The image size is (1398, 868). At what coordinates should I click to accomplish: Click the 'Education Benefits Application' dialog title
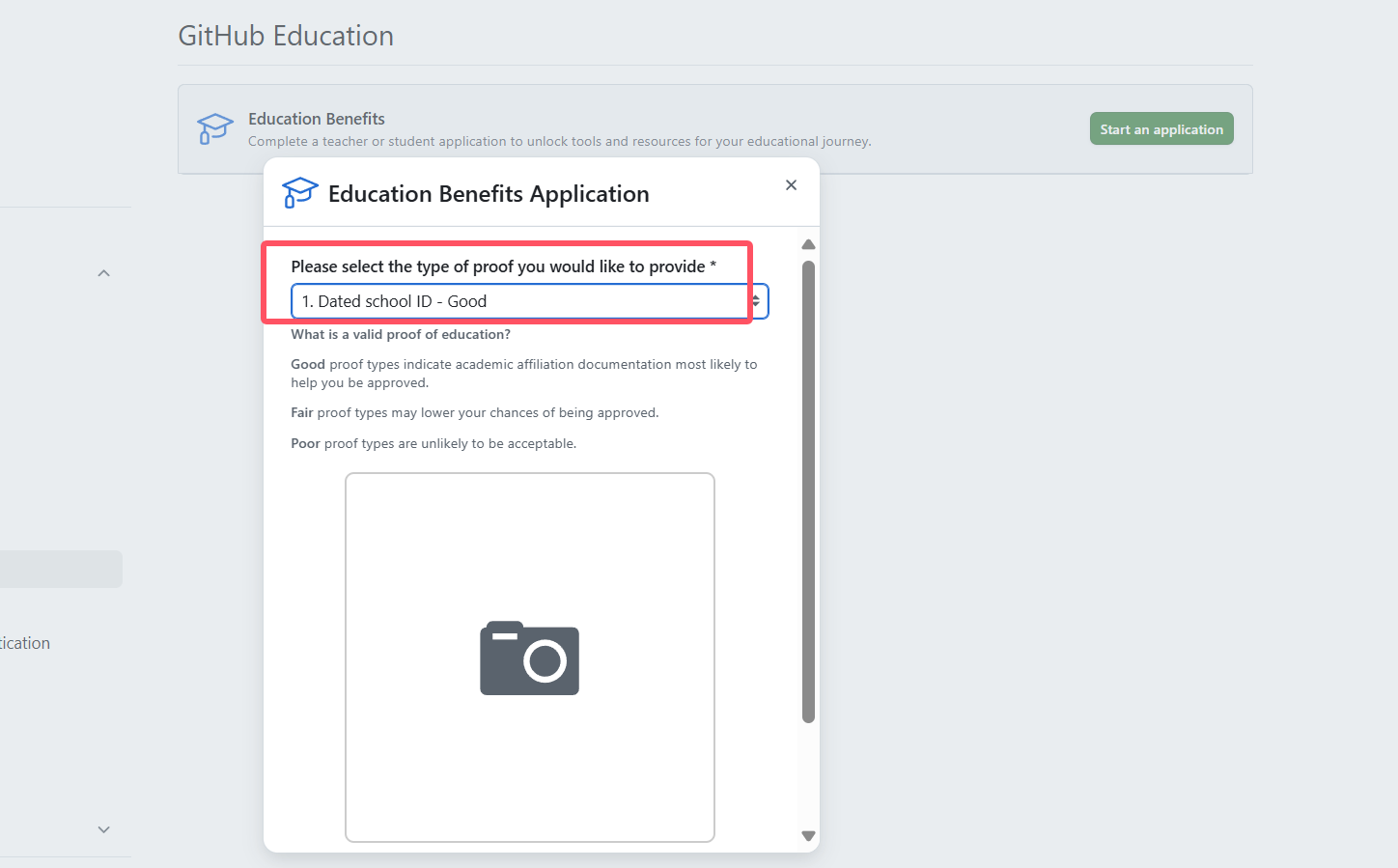tap(489, 194)
